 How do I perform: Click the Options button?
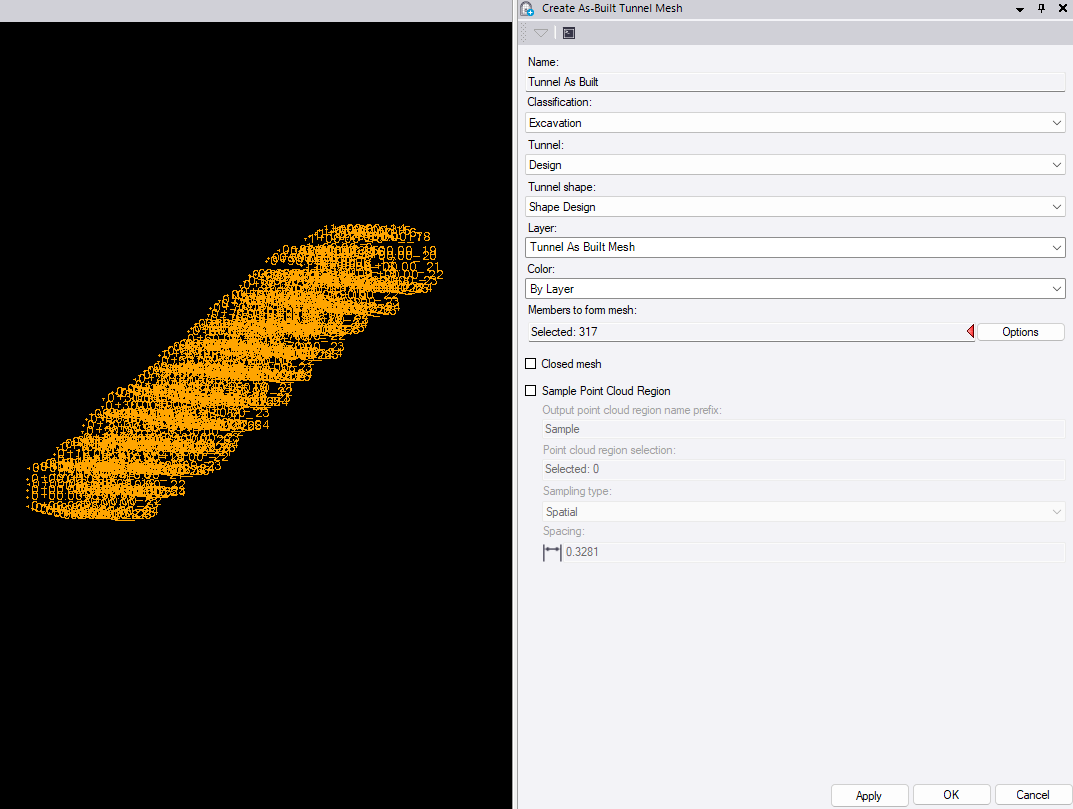[x=1020, y=332]
